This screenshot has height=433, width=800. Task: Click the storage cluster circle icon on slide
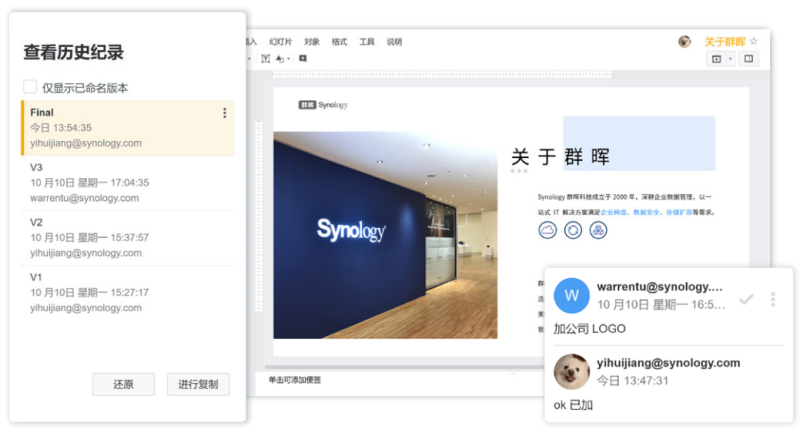[x=598, y=230]
